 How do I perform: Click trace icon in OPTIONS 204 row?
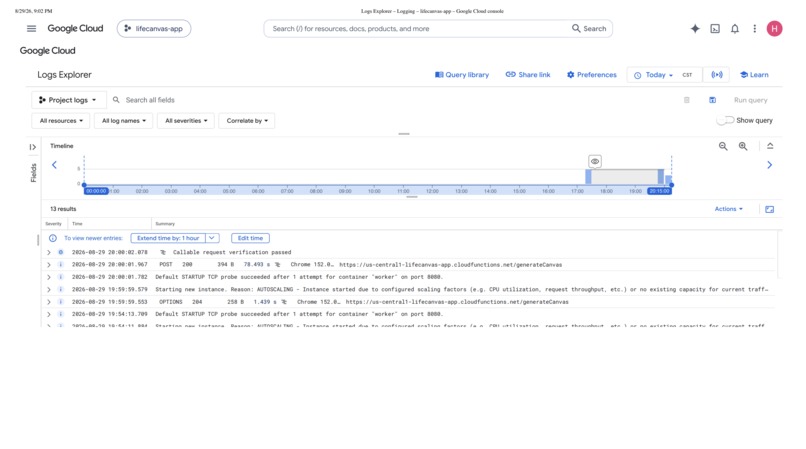pos(284,302)
